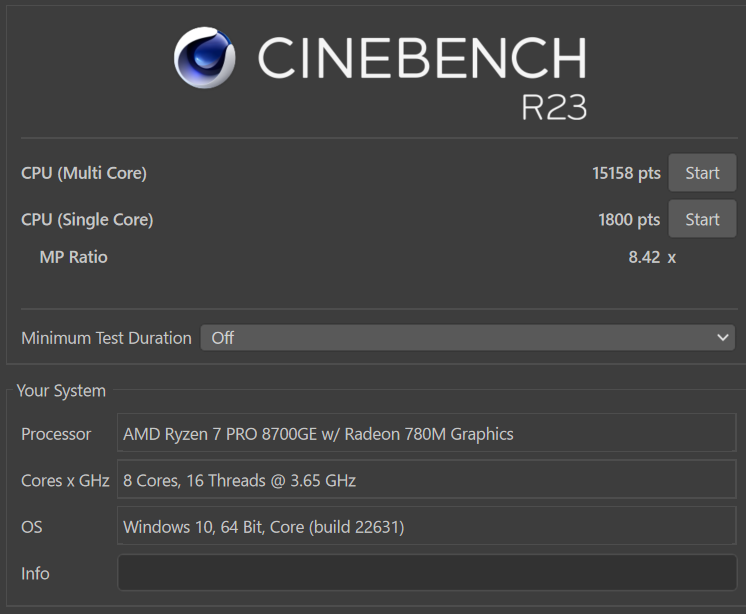Click the Info label

35,574
